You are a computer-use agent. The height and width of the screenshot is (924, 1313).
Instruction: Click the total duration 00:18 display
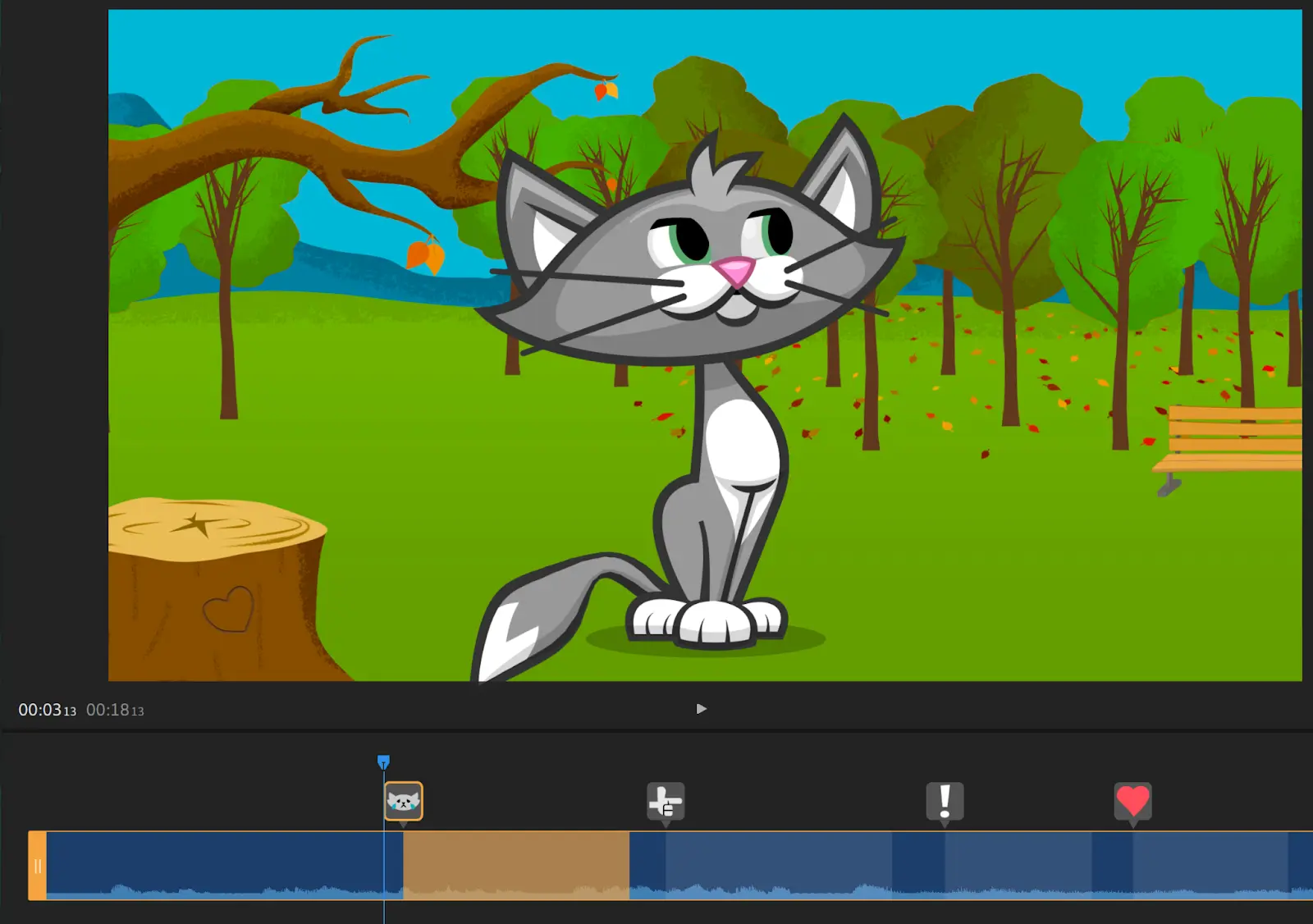[x=115, y=710]
